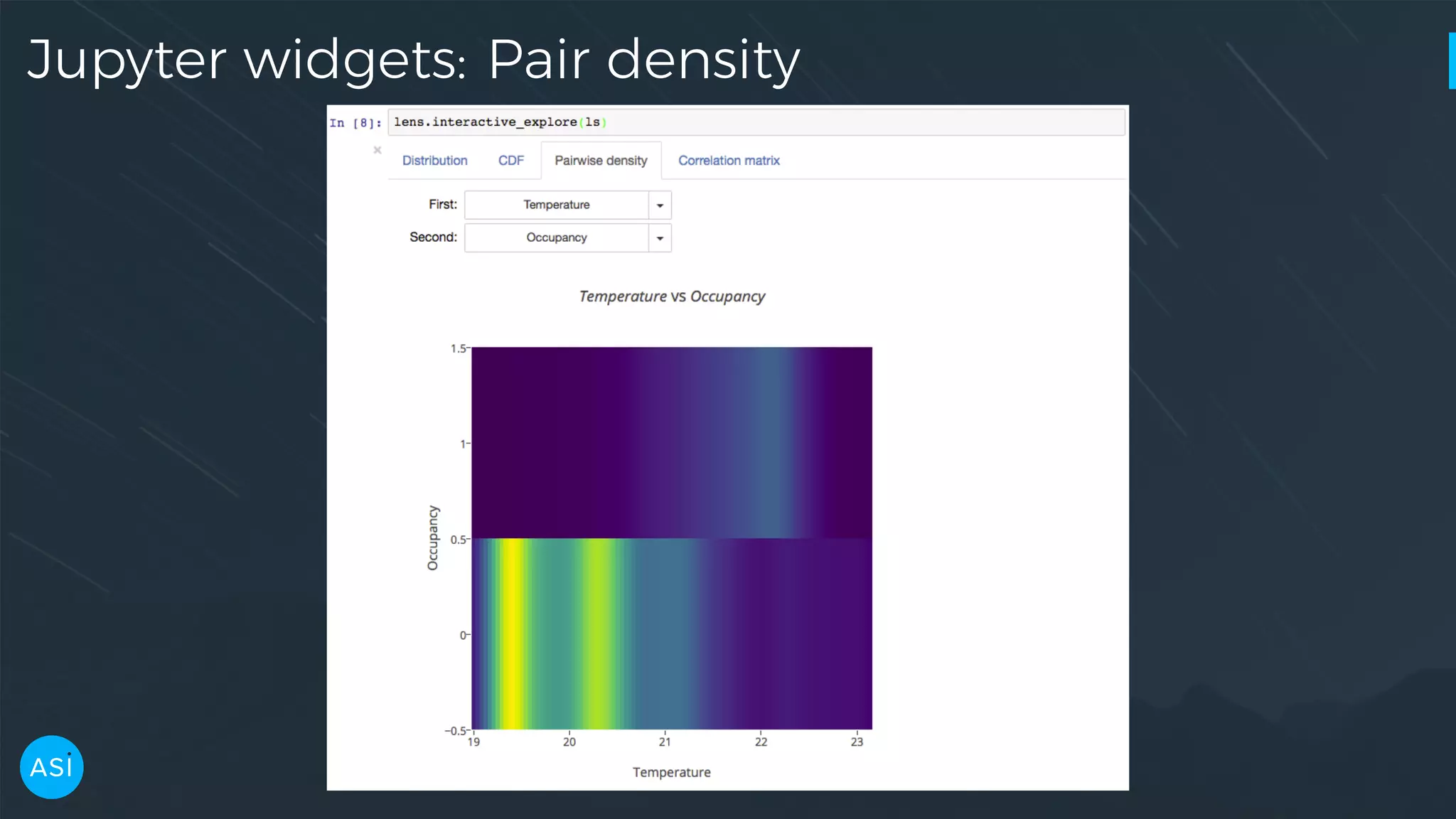Screen dimensions: 1456x819
Task: Click the x-axis tick label 21
Action: (x=665, y=742)
